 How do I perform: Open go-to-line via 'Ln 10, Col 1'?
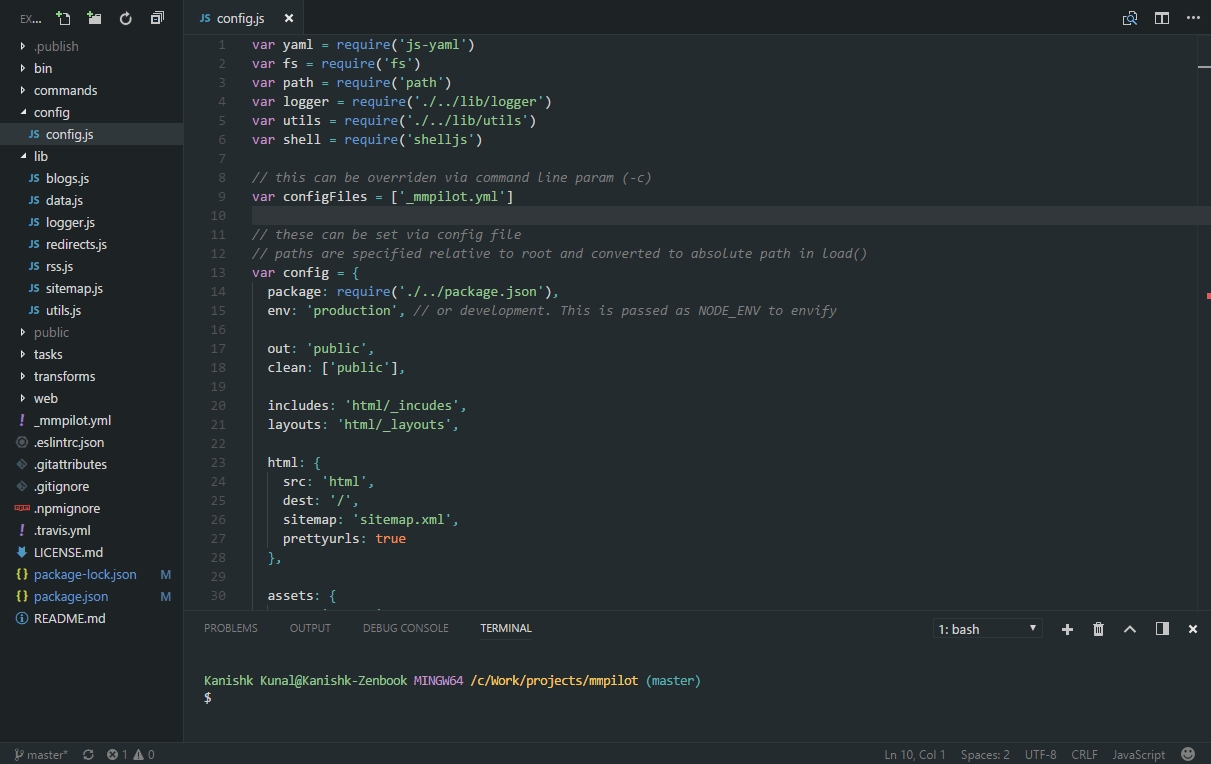(914, 754)
